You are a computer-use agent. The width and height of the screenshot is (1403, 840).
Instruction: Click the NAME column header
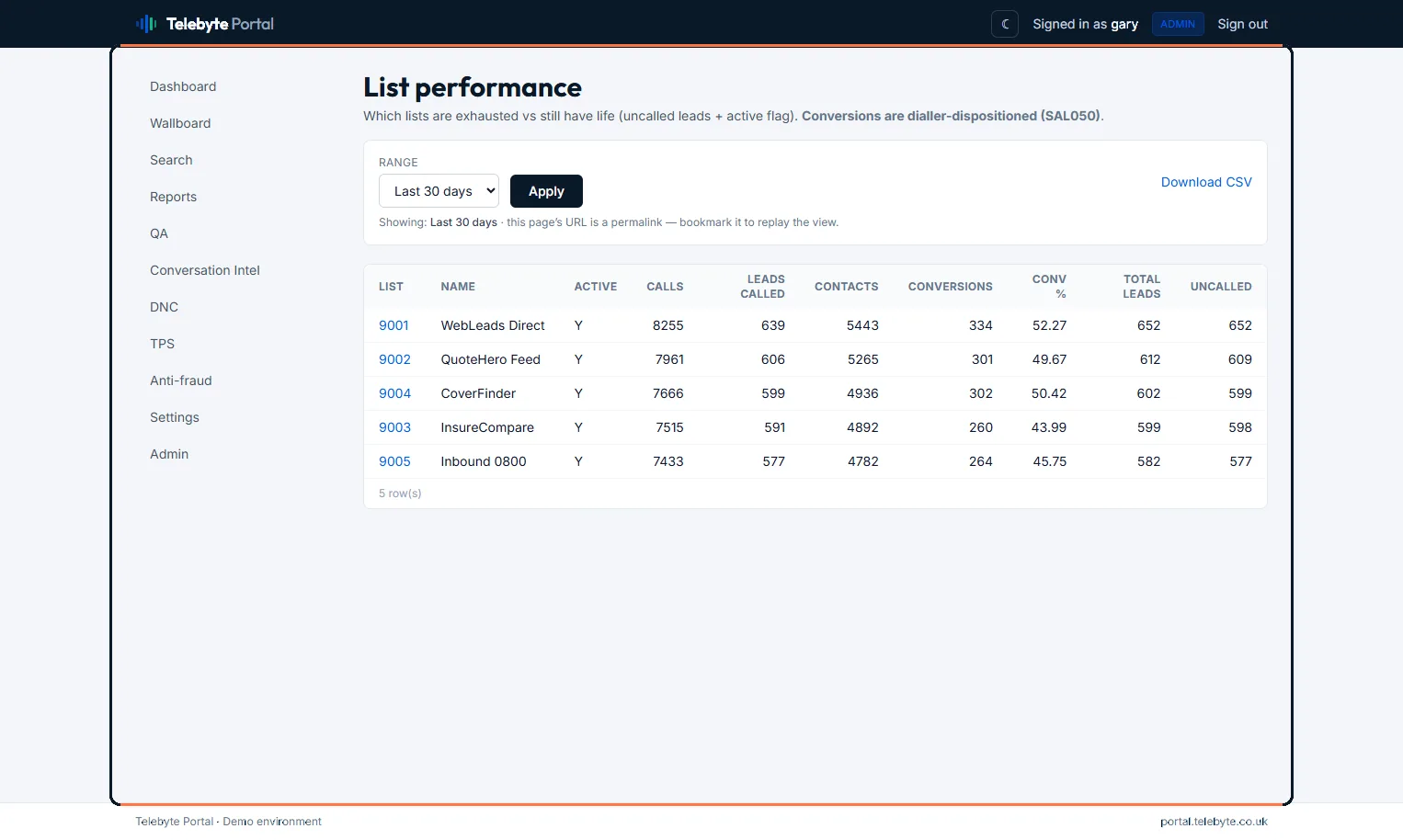[458, 287]
